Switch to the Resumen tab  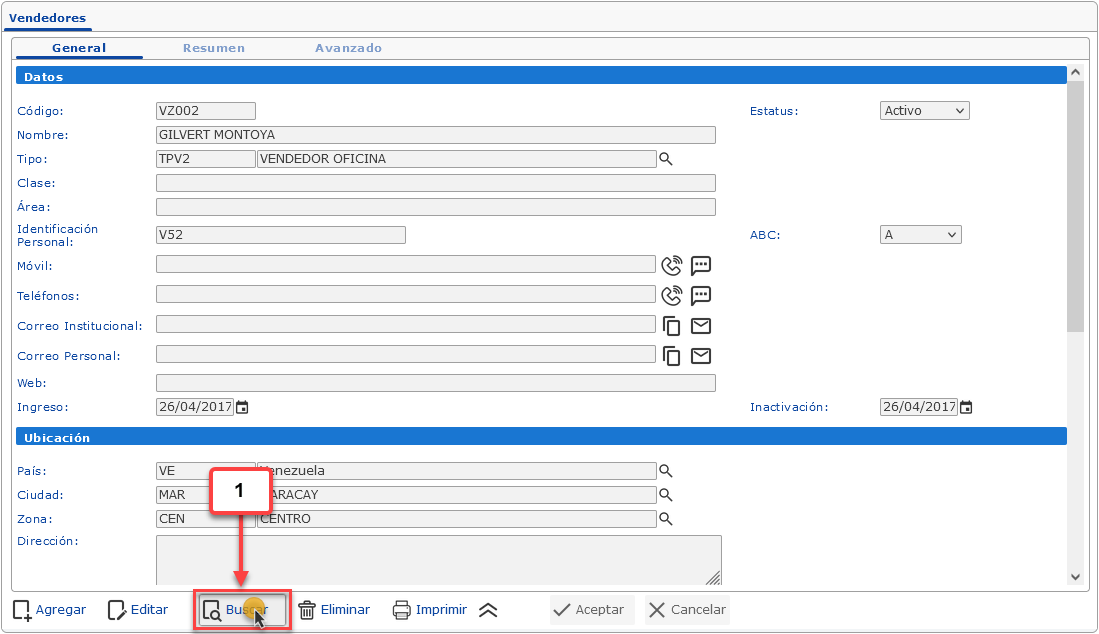(x=213, y=48)
